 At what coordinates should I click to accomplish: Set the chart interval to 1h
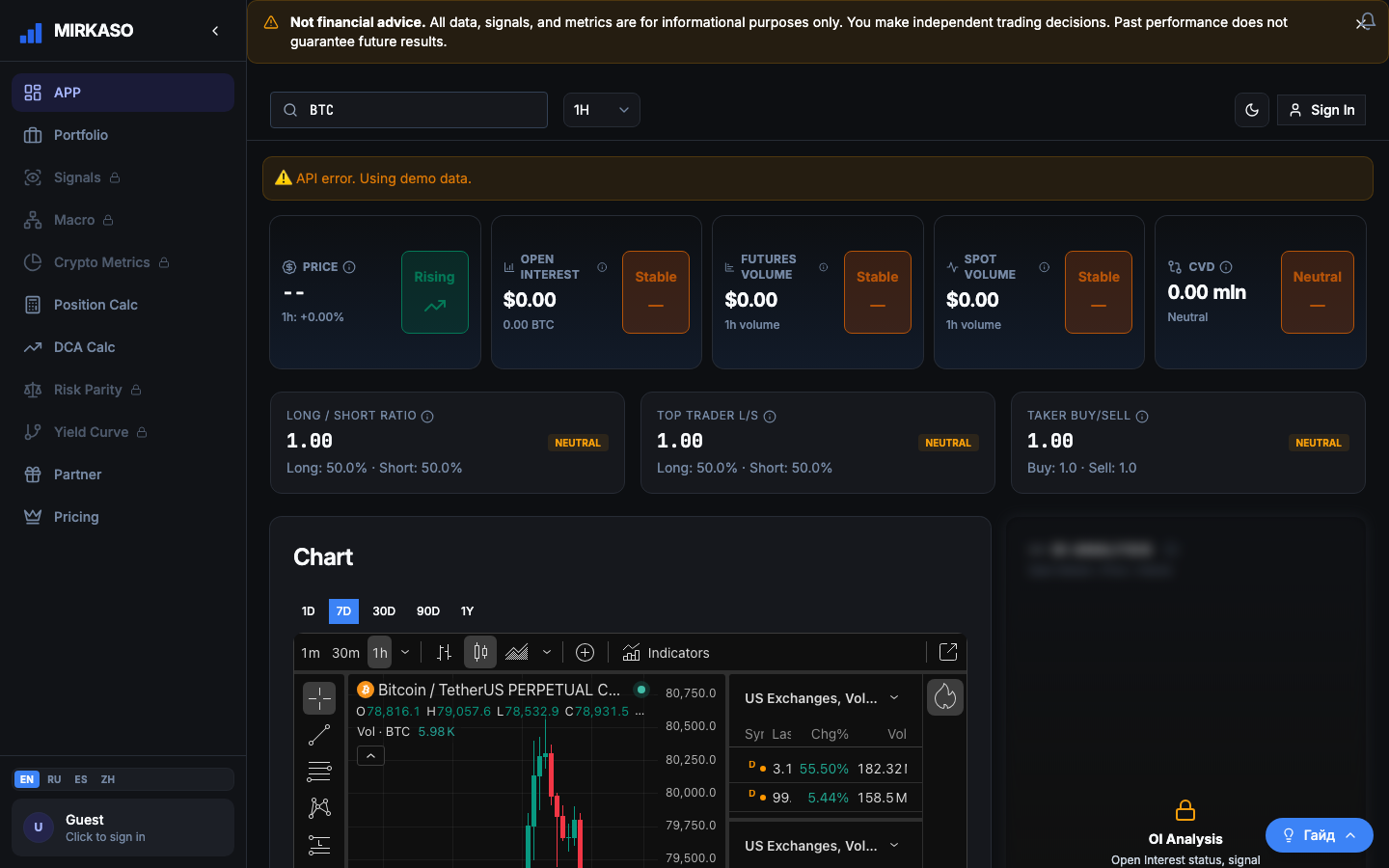click(380, 653)
